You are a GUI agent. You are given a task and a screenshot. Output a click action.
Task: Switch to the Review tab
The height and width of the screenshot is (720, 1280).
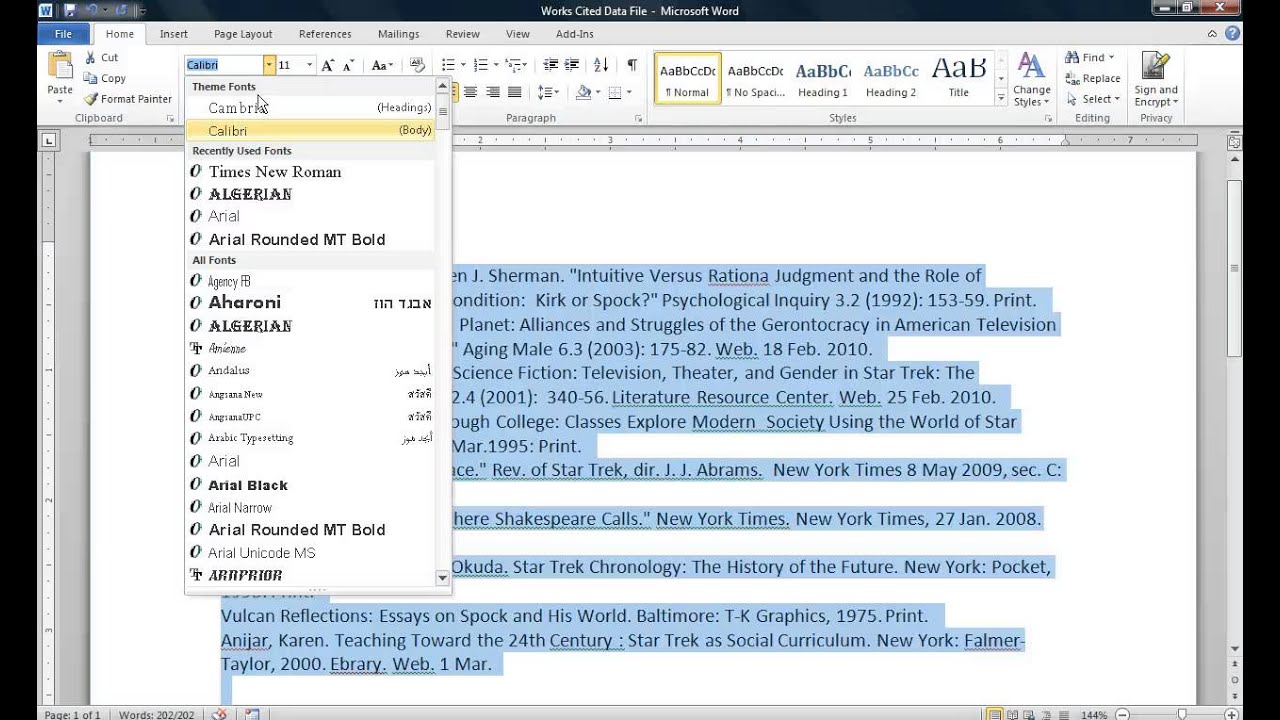tap(462, 34)
